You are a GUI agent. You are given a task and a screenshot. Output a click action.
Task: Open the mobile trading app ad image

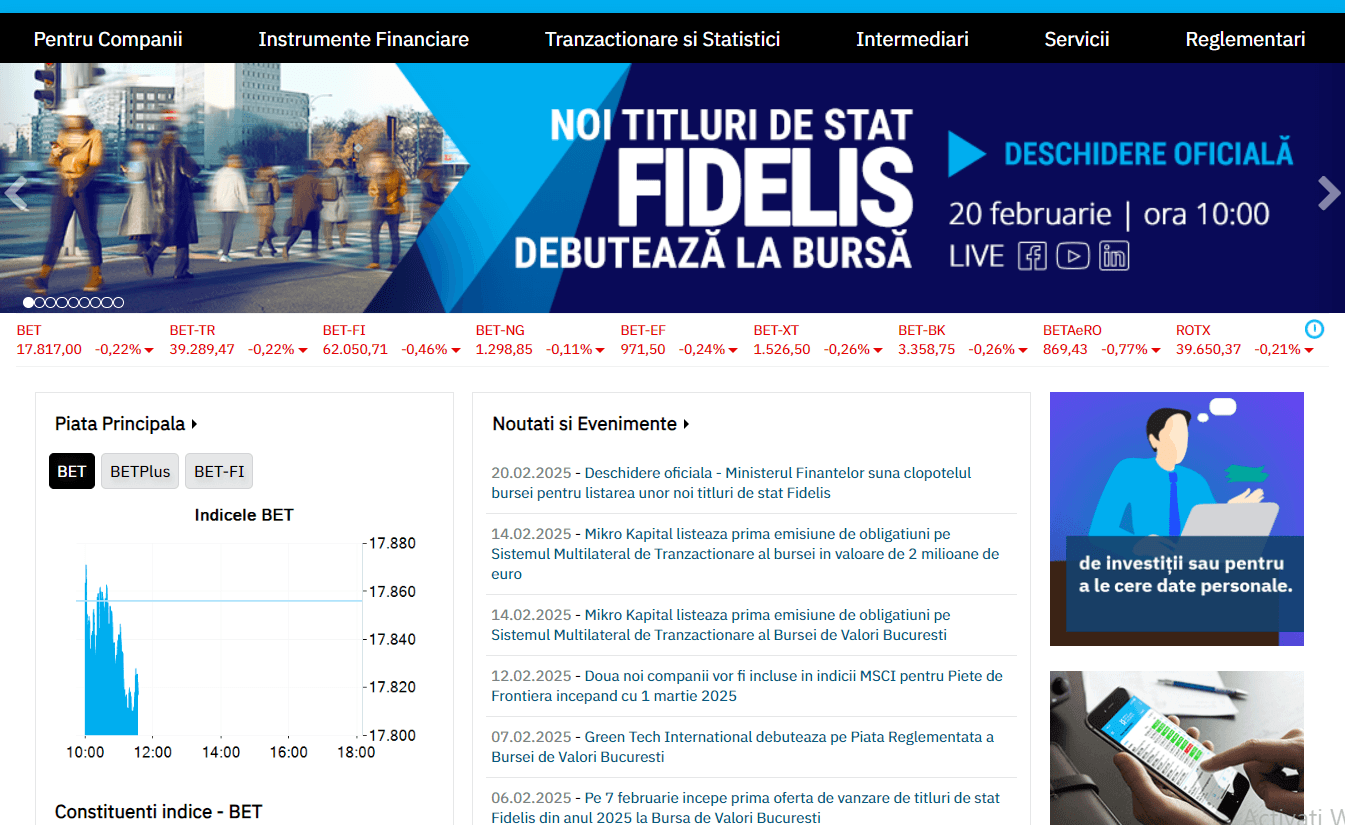1177,748
